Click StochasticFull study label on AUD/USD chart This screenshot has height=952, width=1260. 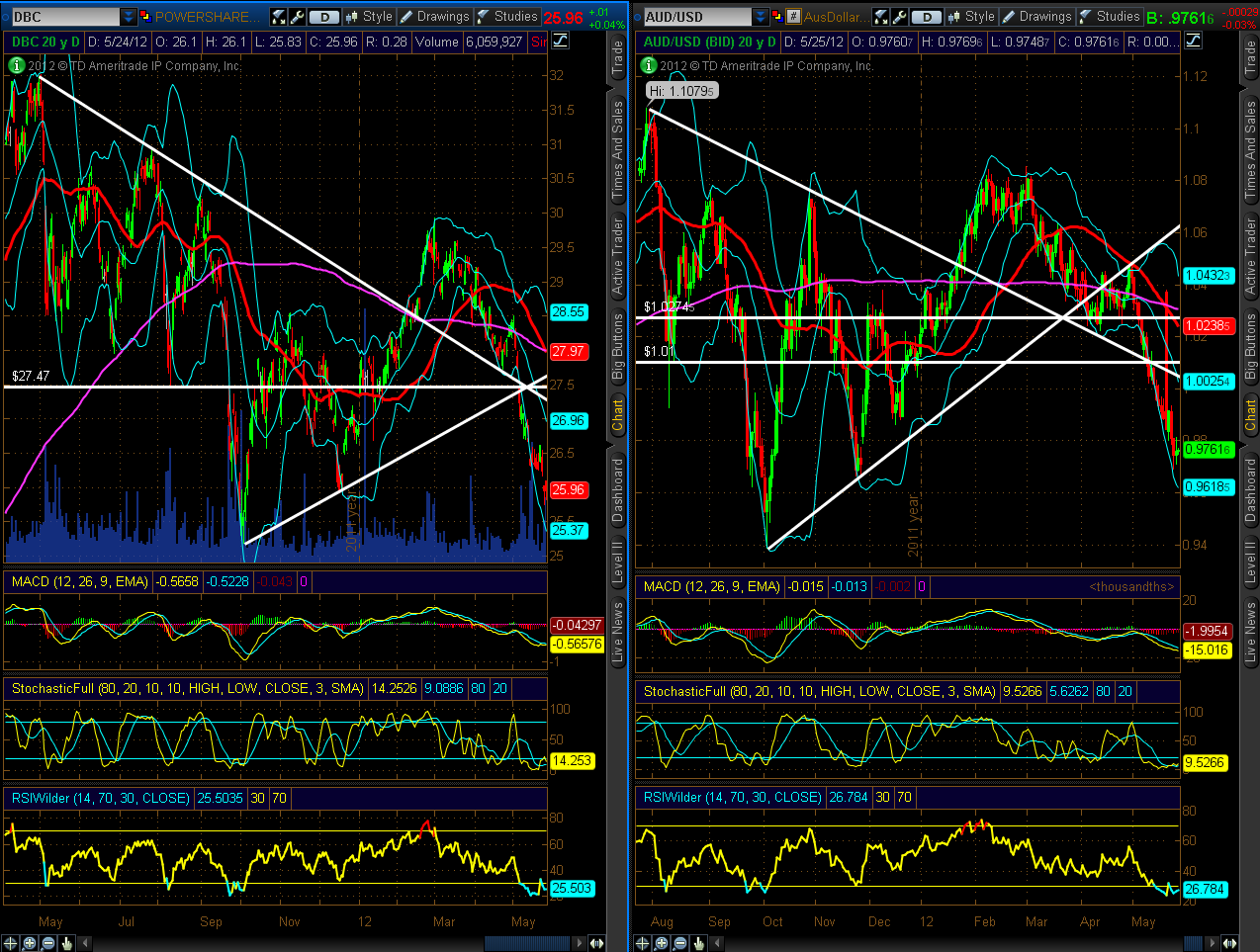[x=819, y=691]
